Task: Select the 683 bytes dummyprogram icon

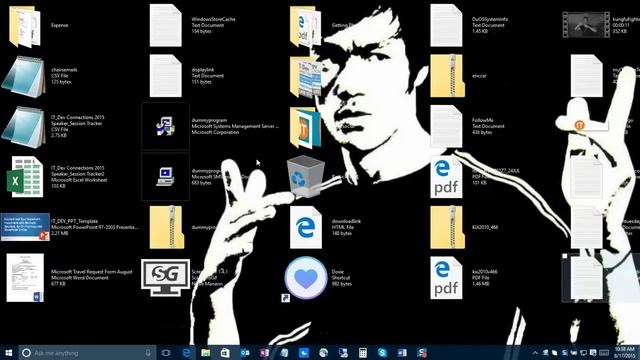Action: [x=165, y=177]
